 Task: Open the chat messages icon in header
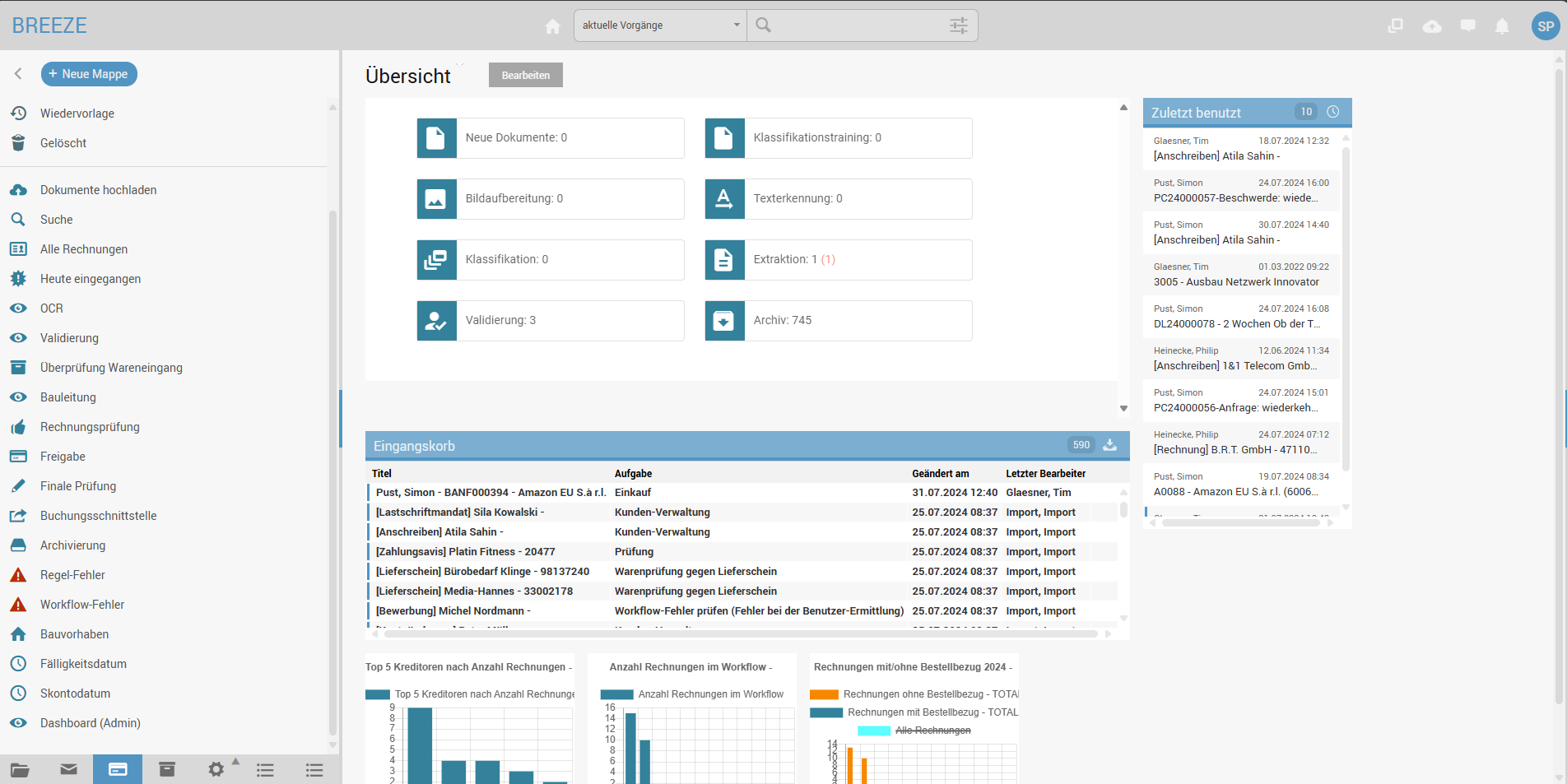pos(1467,26)
